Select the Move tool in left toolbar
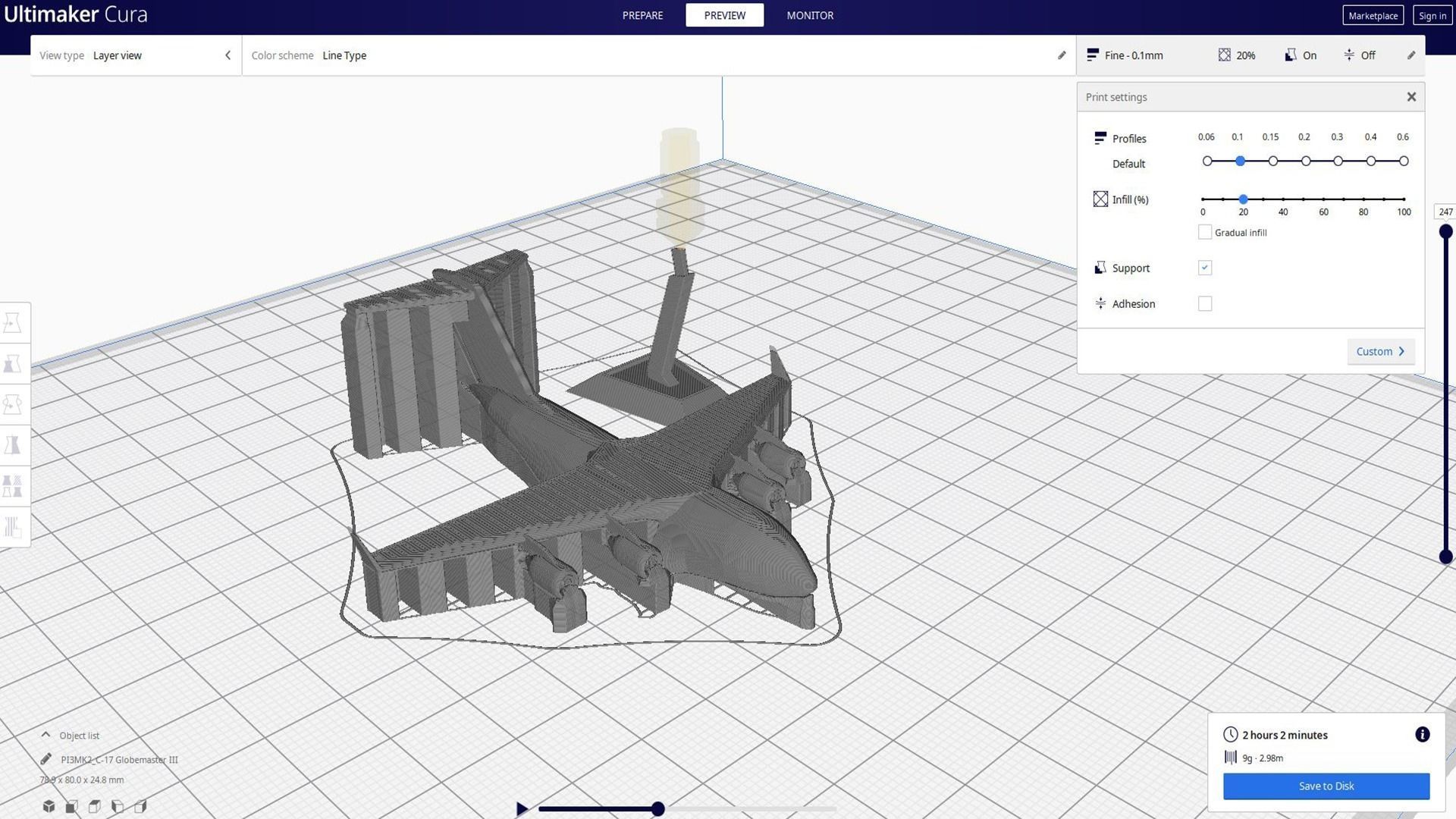This screenshot has height=819, width=1456. [13, 323]
